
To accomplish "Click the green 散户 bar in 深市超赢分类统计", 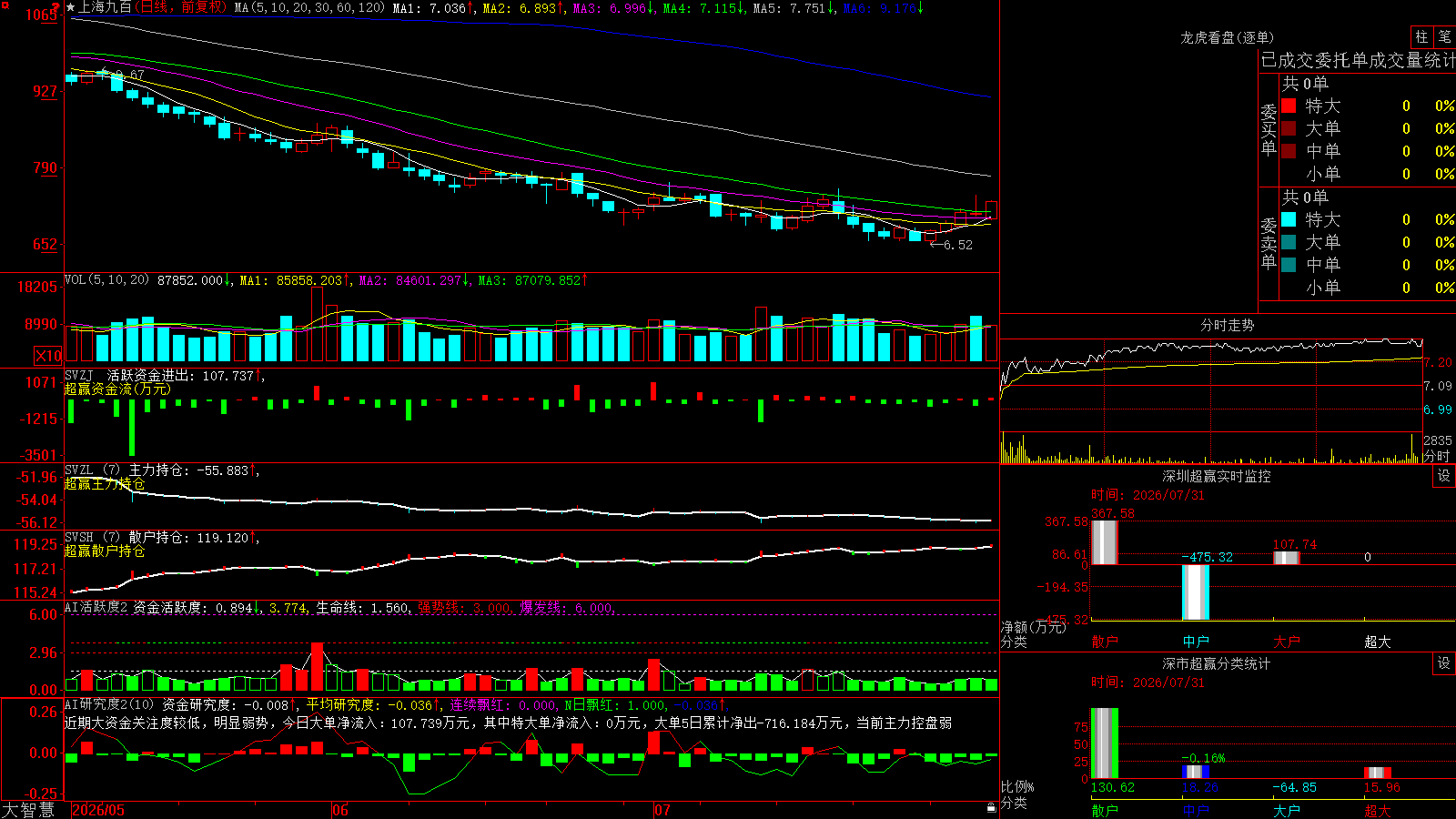I will [1104, 743].
